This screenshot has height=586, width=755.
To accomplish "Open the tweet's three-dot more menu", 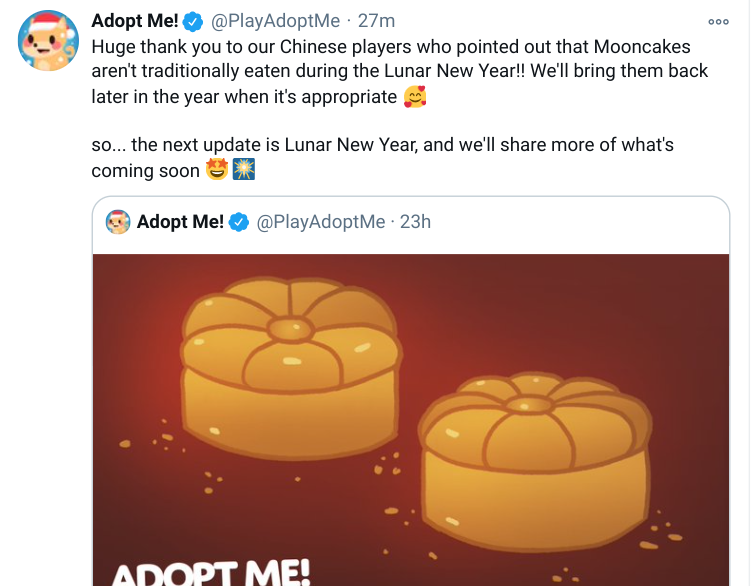I will point(718,21).
